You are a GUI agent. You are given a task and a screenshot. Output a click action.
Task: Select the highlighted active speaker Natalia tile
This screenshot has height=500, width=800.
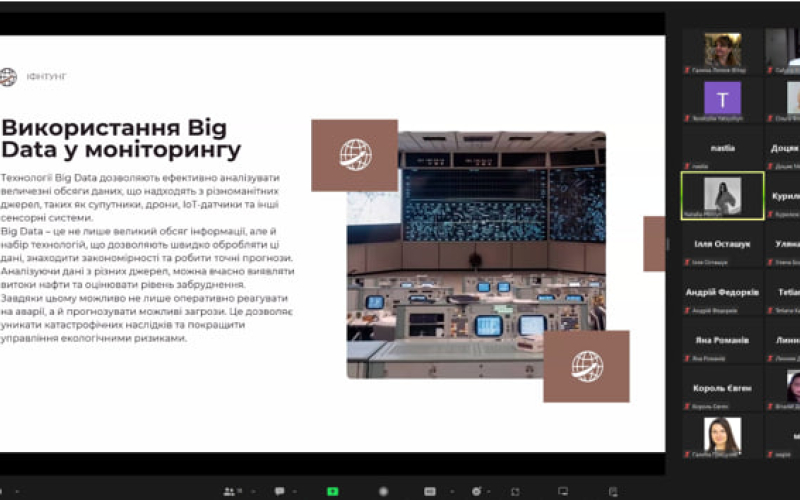(722, 196)
